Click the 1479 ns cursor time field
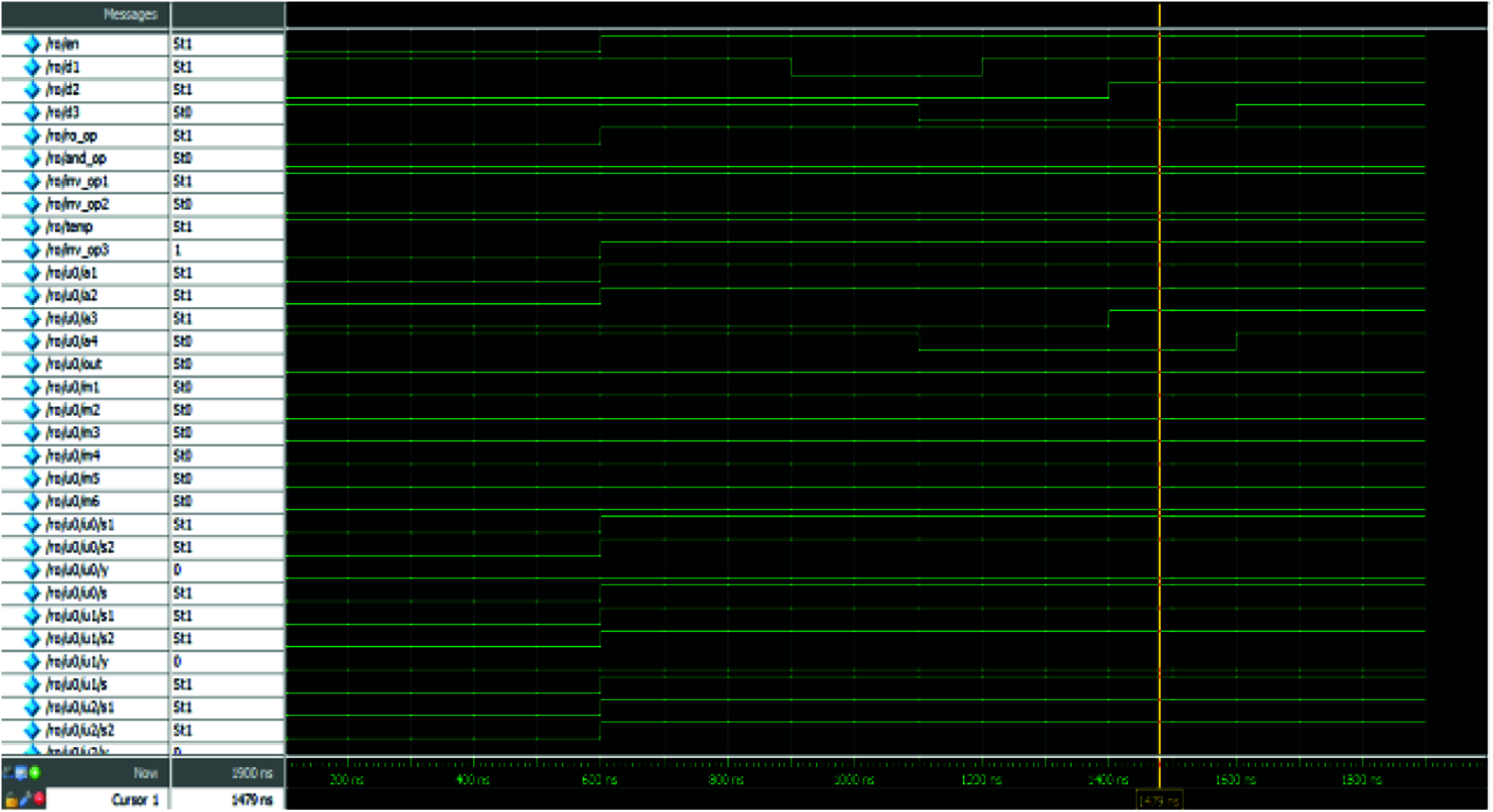Screen dimensions: 1493x812 point(252,800)
